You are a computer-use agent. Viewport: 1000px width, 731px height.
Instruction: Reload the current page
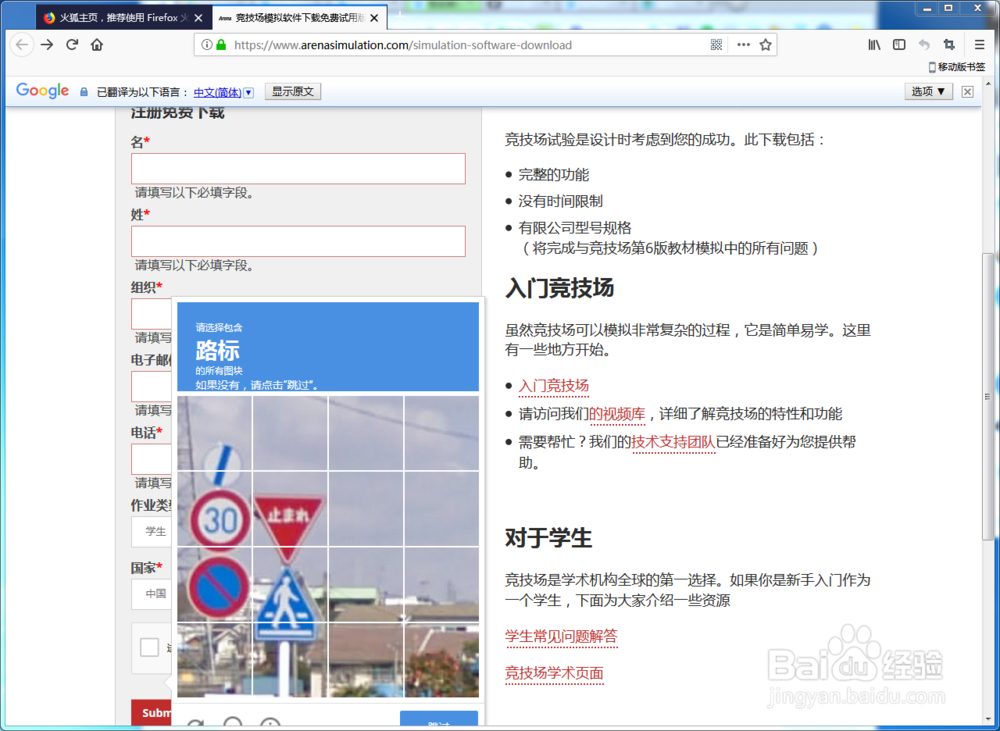point(72,45)
